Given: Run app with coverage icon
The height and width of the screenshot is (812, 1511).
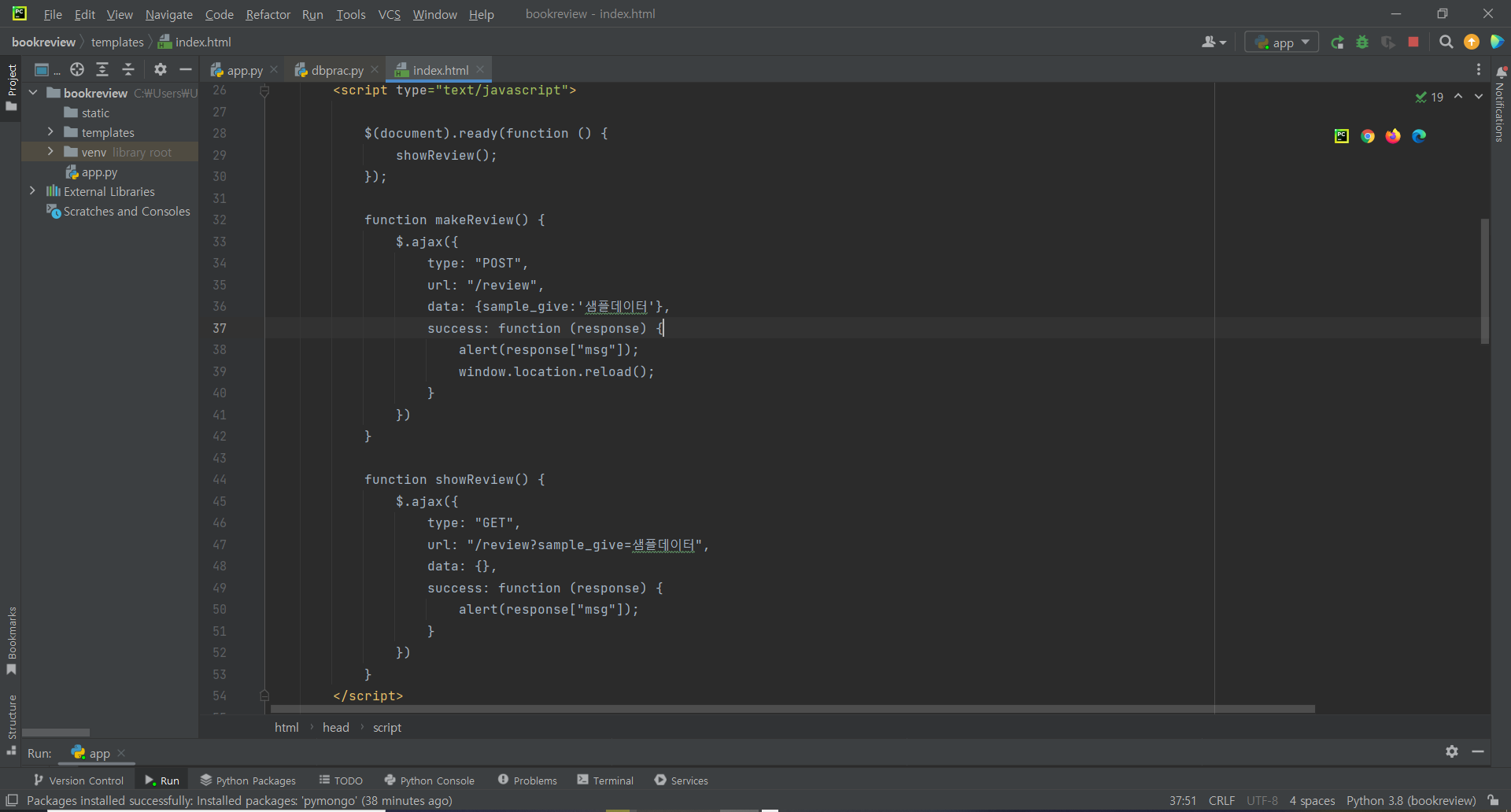Looking at the screenshot, I should point(1388,42).
